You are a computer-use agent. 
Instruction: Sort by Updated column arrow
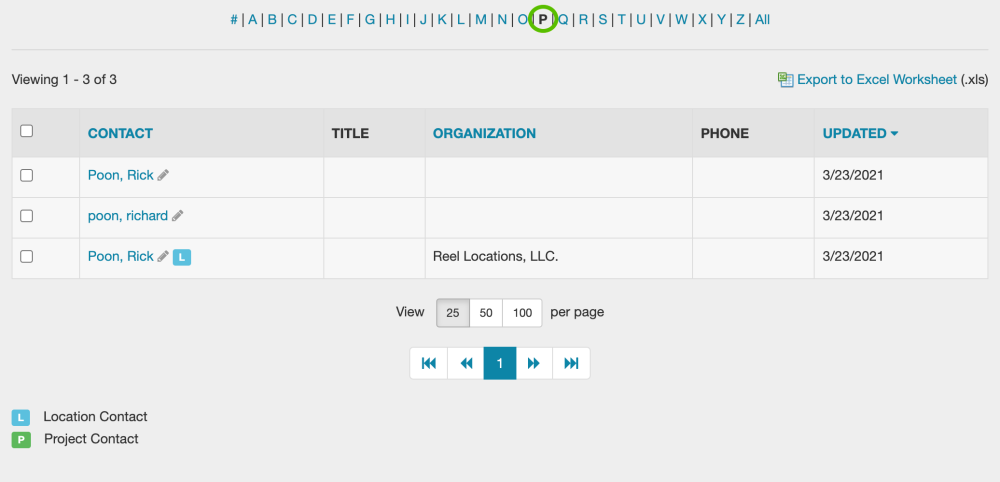894,134
